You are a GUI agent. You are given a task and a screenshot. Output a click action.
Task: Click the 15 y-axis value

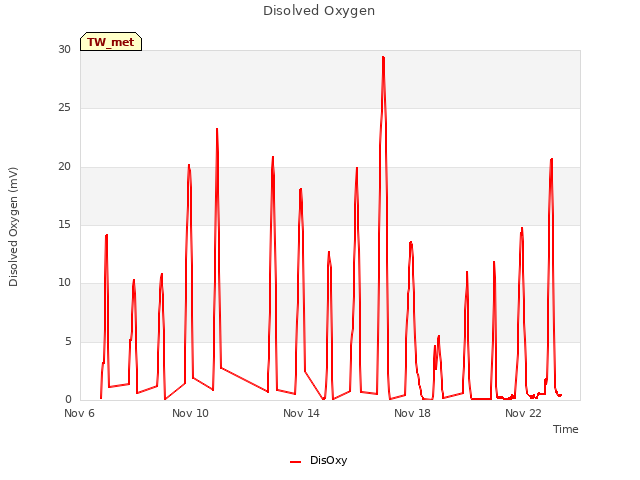point(64,224)
